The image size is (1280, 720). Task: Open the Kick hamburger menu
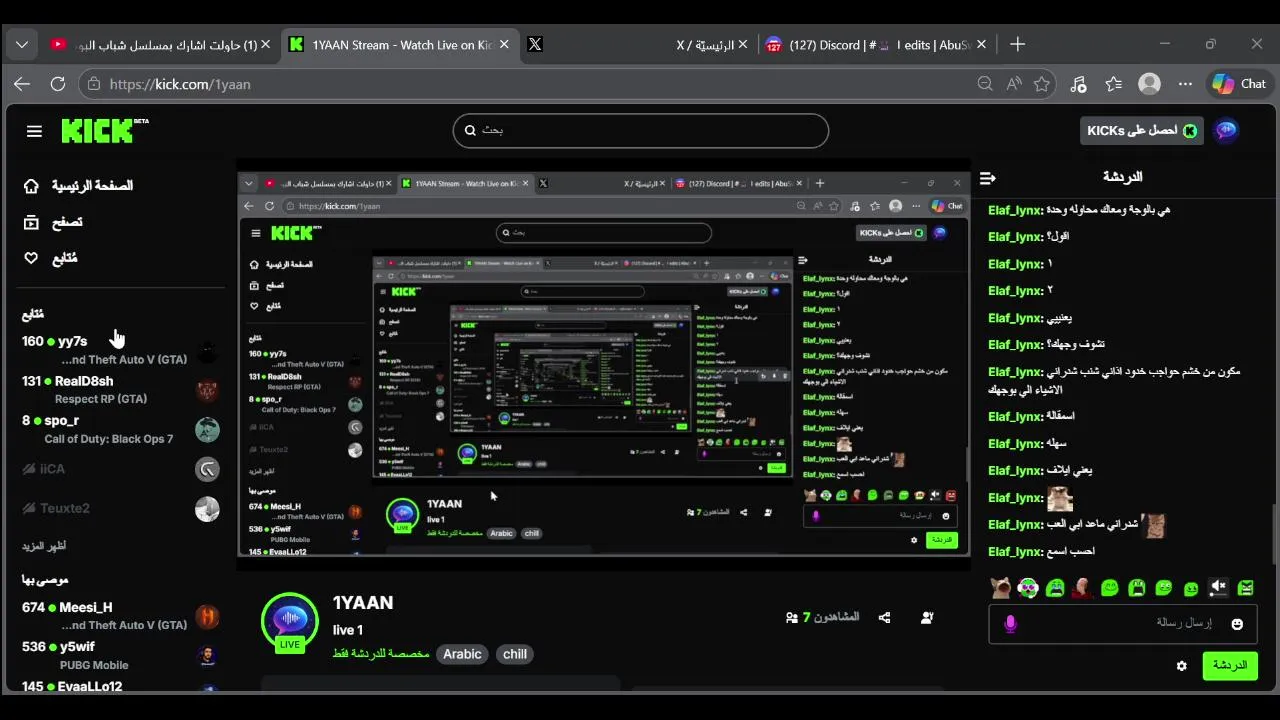click(x=34, y=131)
